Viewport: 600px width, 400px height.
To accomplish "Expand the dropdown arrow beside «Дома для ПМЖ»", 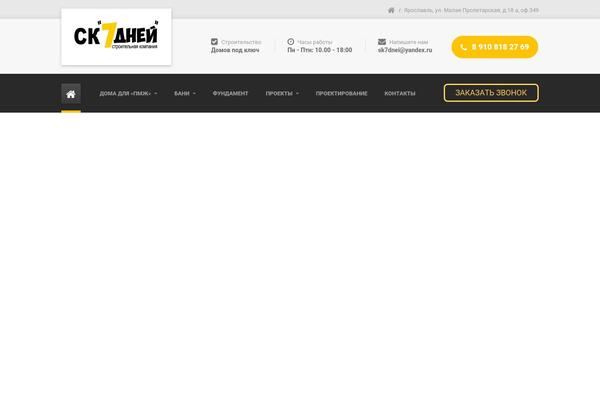I will [x=156, y=93].
